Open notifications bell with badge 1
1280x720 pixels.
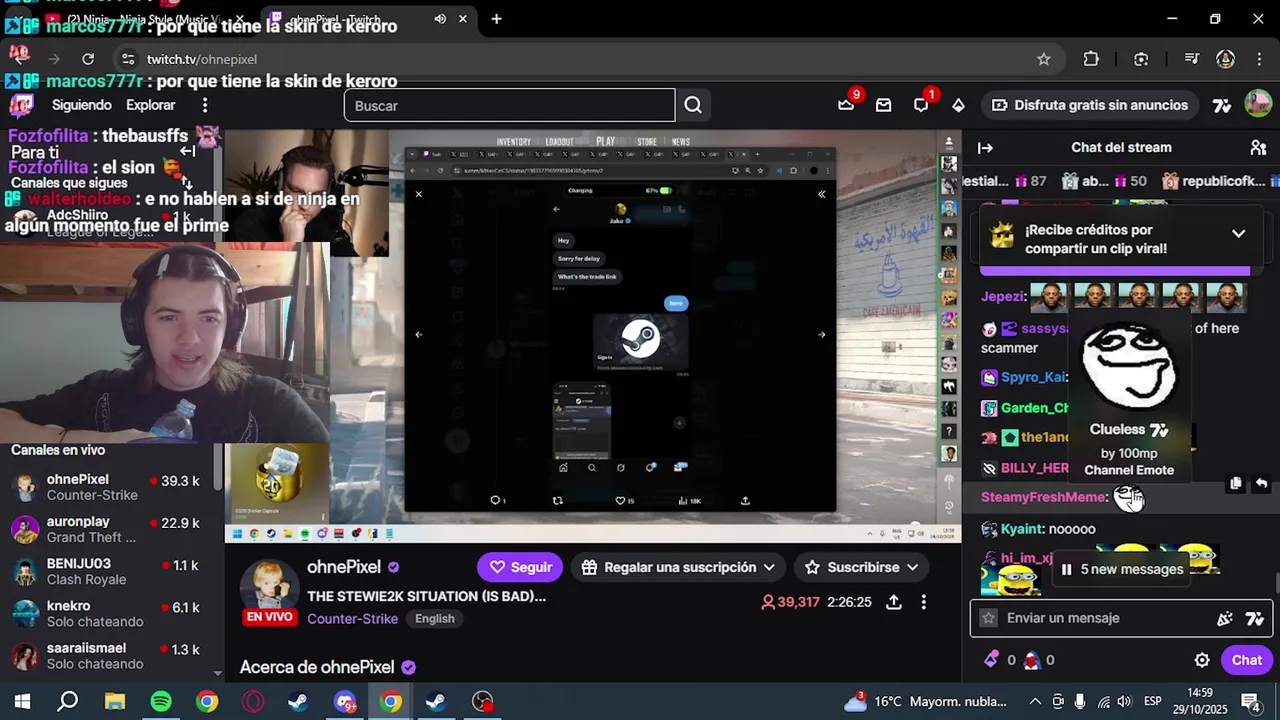(x=921, y=104)
